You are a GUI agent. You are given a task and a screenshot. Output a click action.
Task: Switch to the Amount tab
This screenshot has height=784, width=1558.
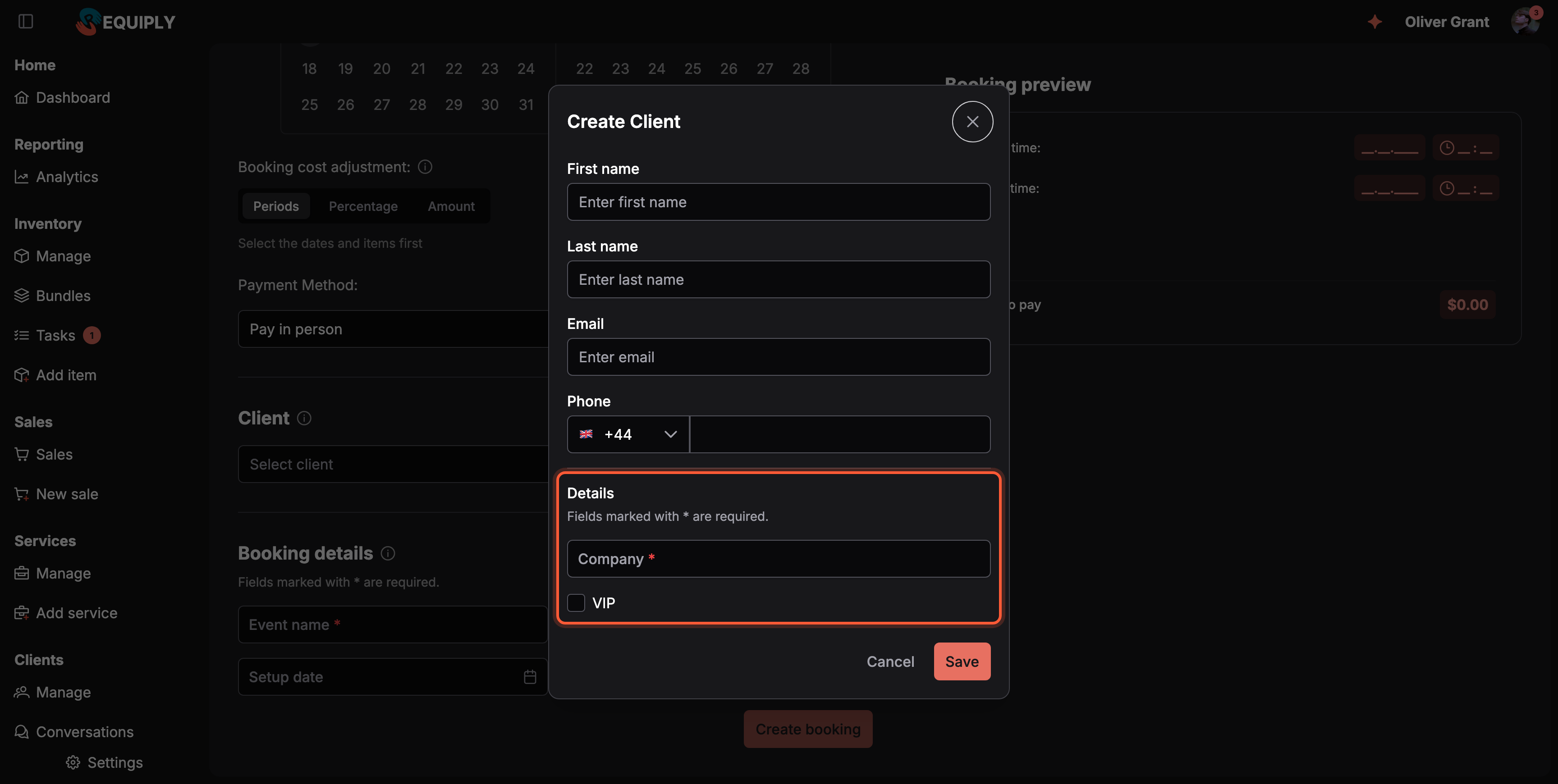tap(451, 206)
